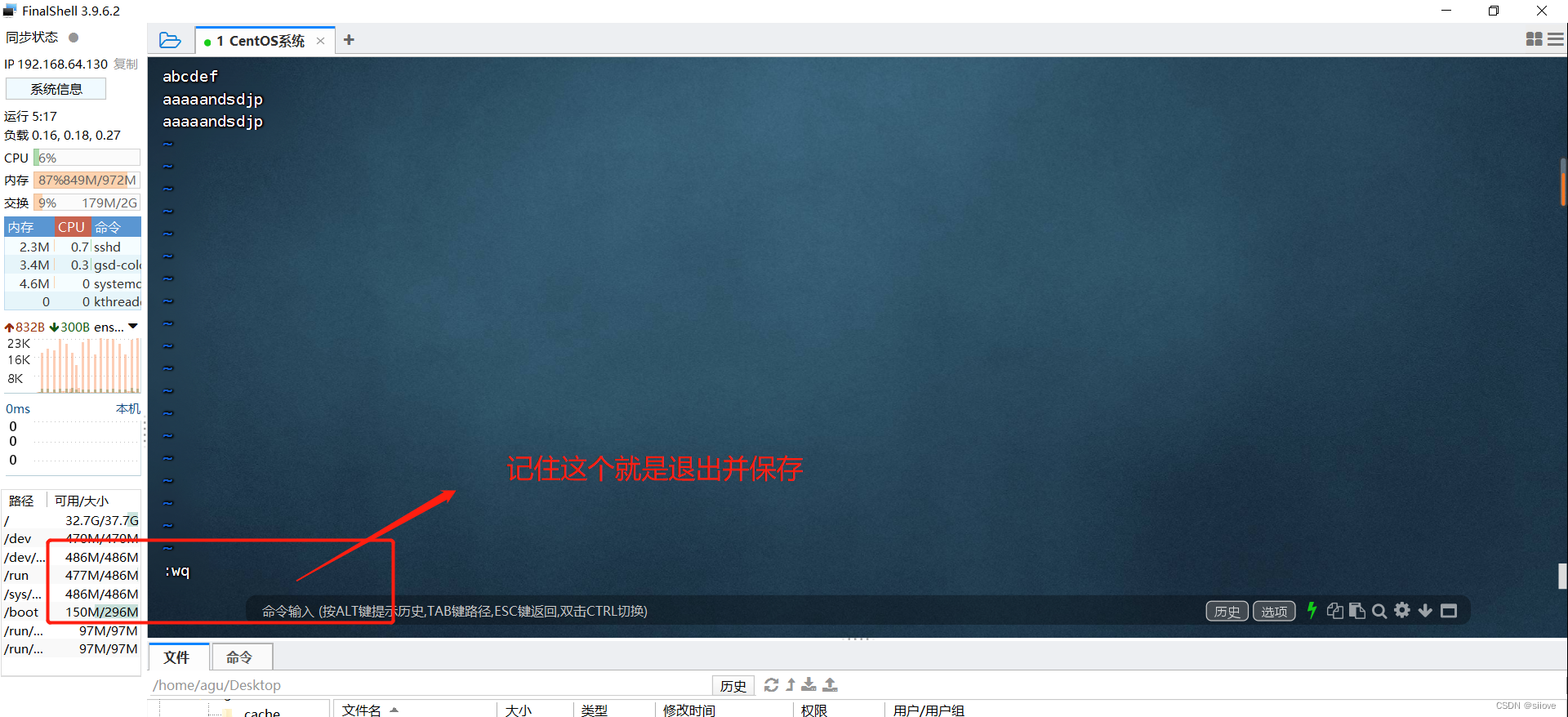Close the CentOS系统 tab
This screenshot has width=1568, height=717.
(x=320, y=41)
